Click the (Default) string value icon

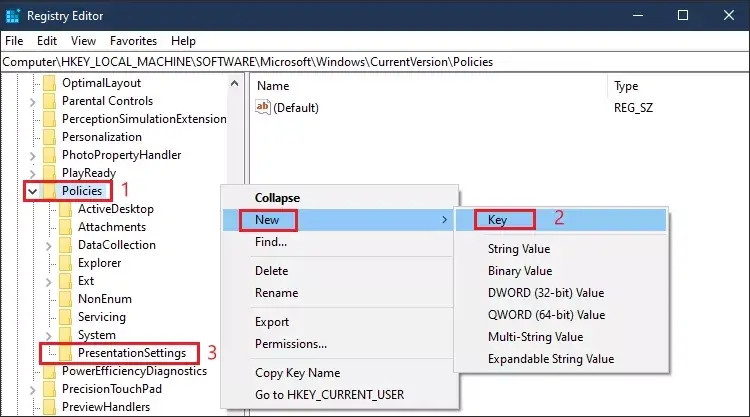tap(263, 107)
